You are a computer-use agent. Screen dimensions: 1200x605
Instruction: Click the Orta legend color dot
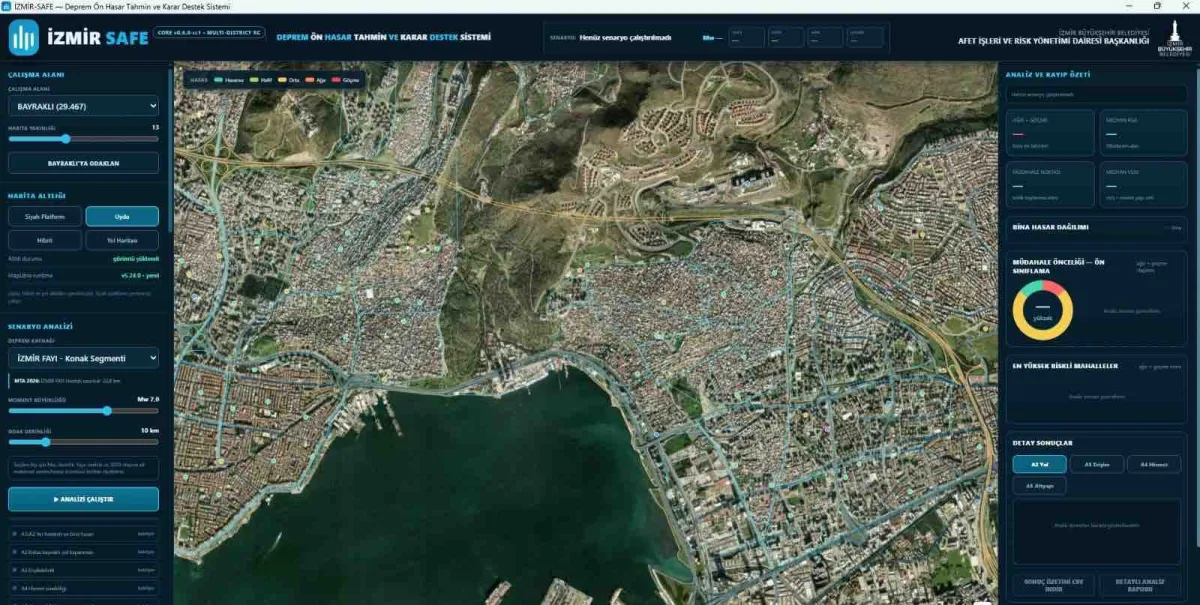coord(283,78)
